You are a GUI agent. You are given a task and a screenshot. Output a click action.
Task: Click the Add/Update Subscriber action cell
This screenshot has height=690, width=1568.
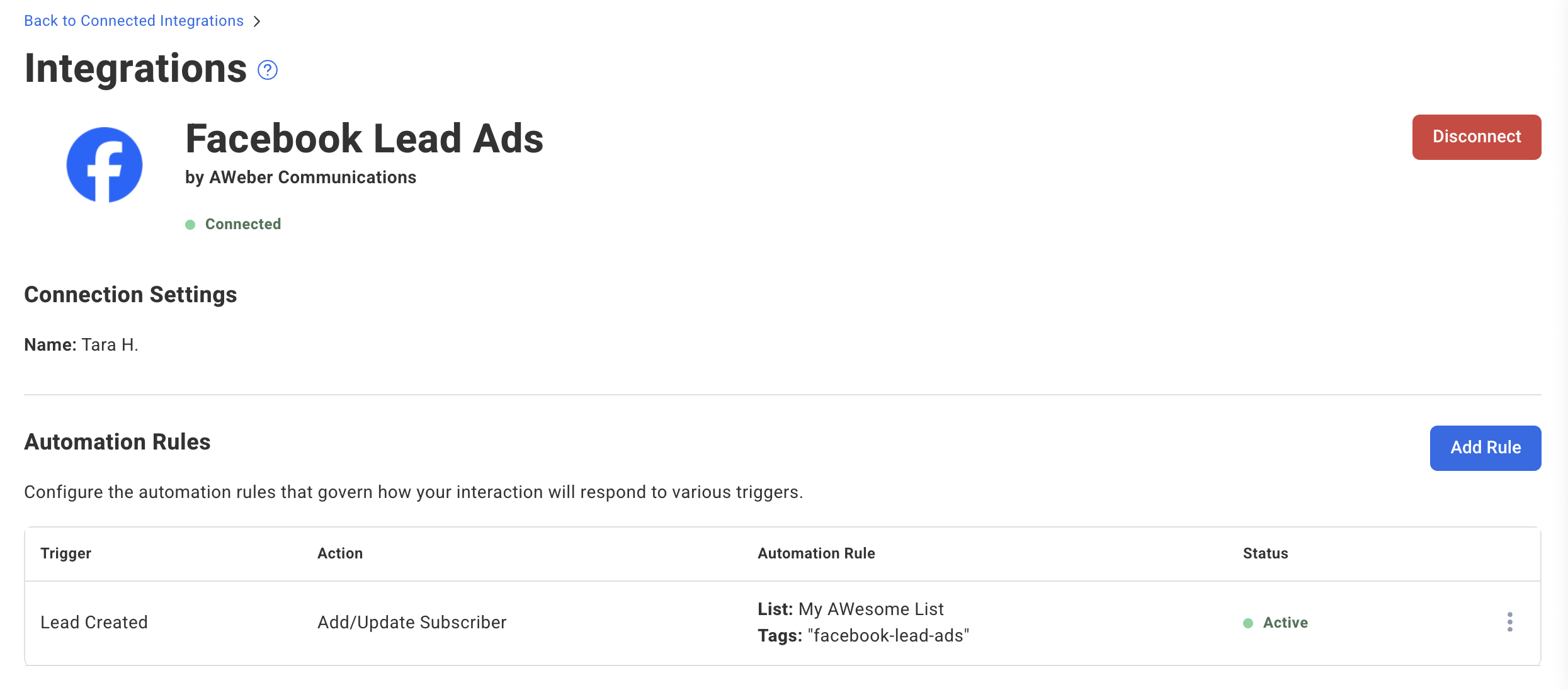(412, 623)
